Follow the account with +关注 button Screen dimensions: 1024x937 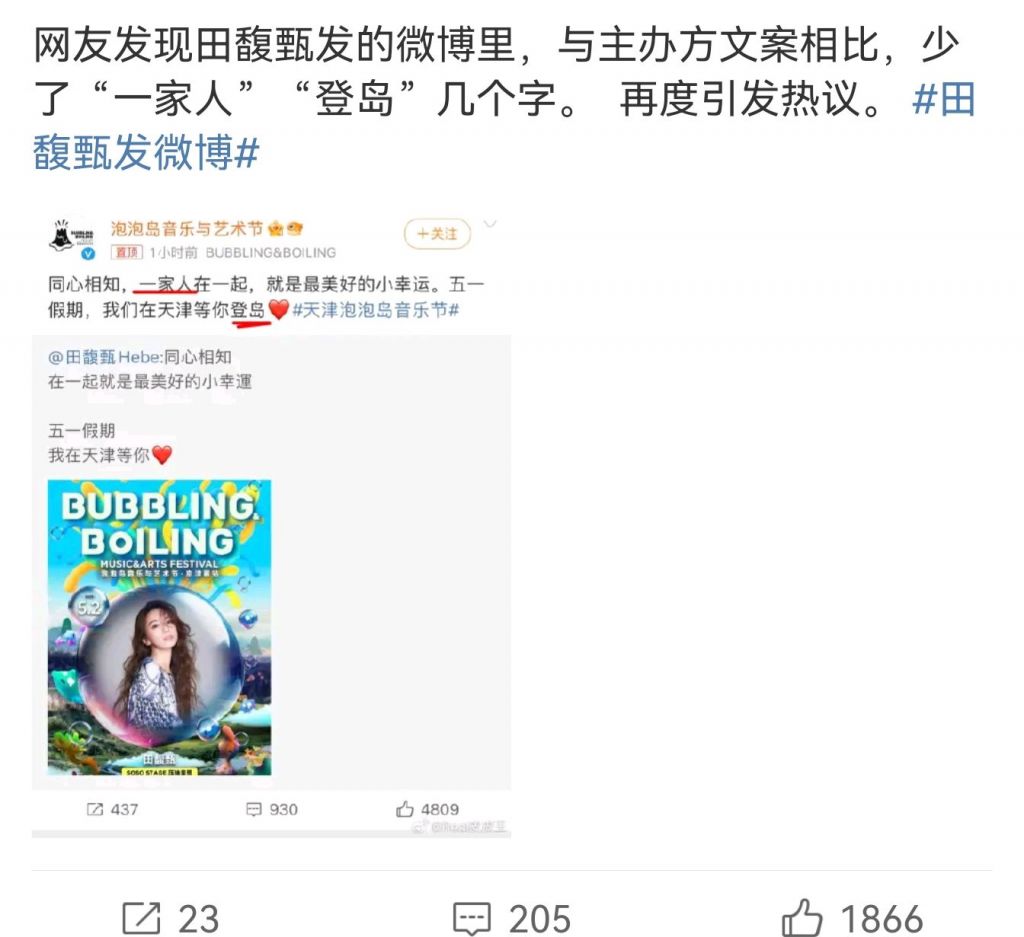437,234
